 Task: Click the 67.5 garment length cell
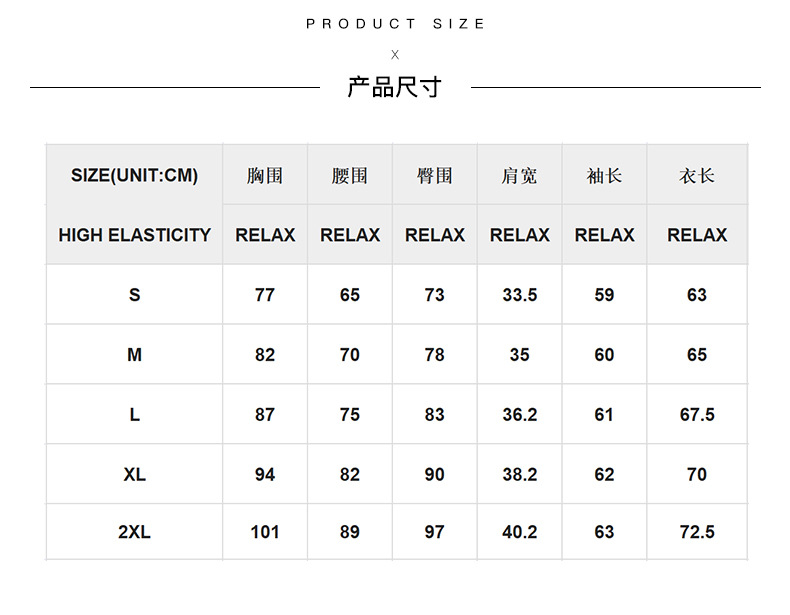tap(697, 414)
